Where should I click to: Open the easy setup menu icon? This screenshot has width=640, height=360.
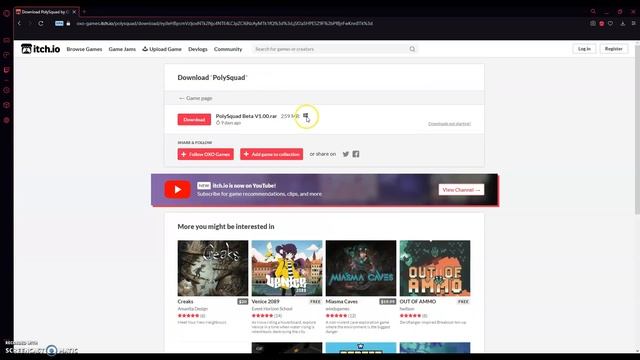[633, 24]
